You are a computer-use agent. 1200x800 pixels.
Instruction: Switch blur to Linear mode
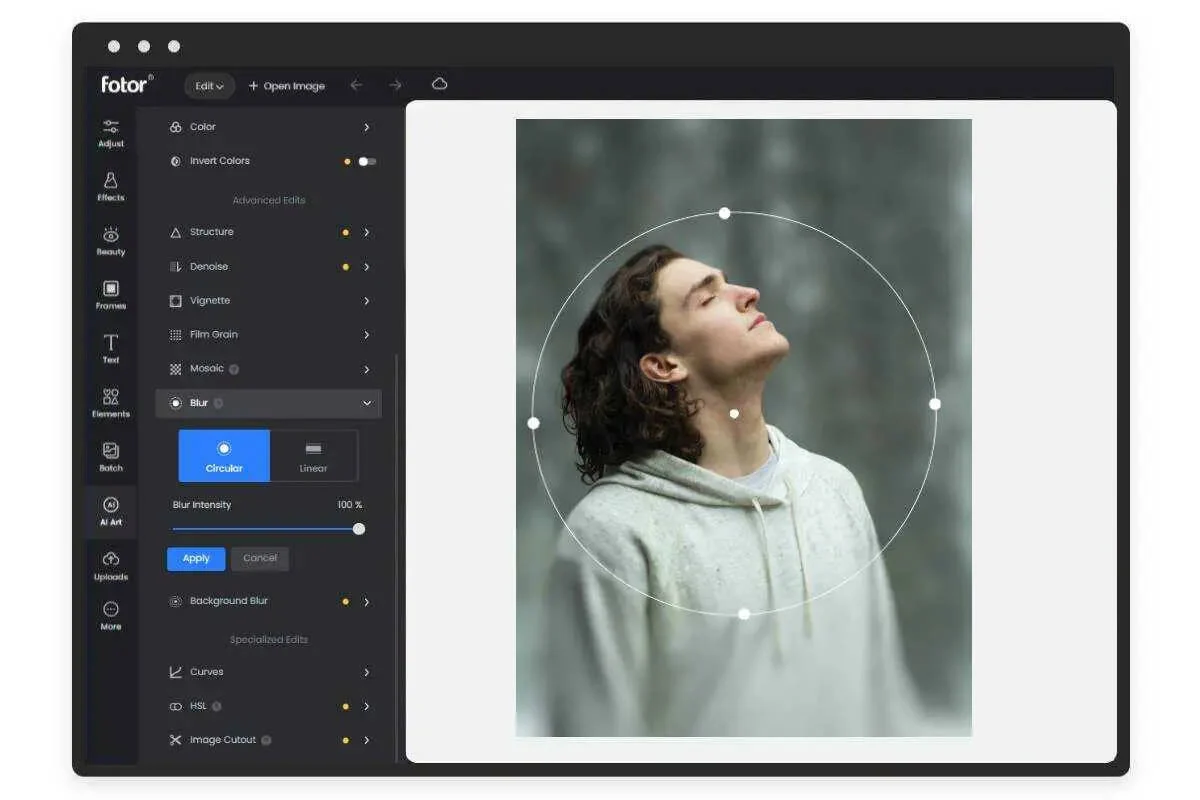pos(314,455)
